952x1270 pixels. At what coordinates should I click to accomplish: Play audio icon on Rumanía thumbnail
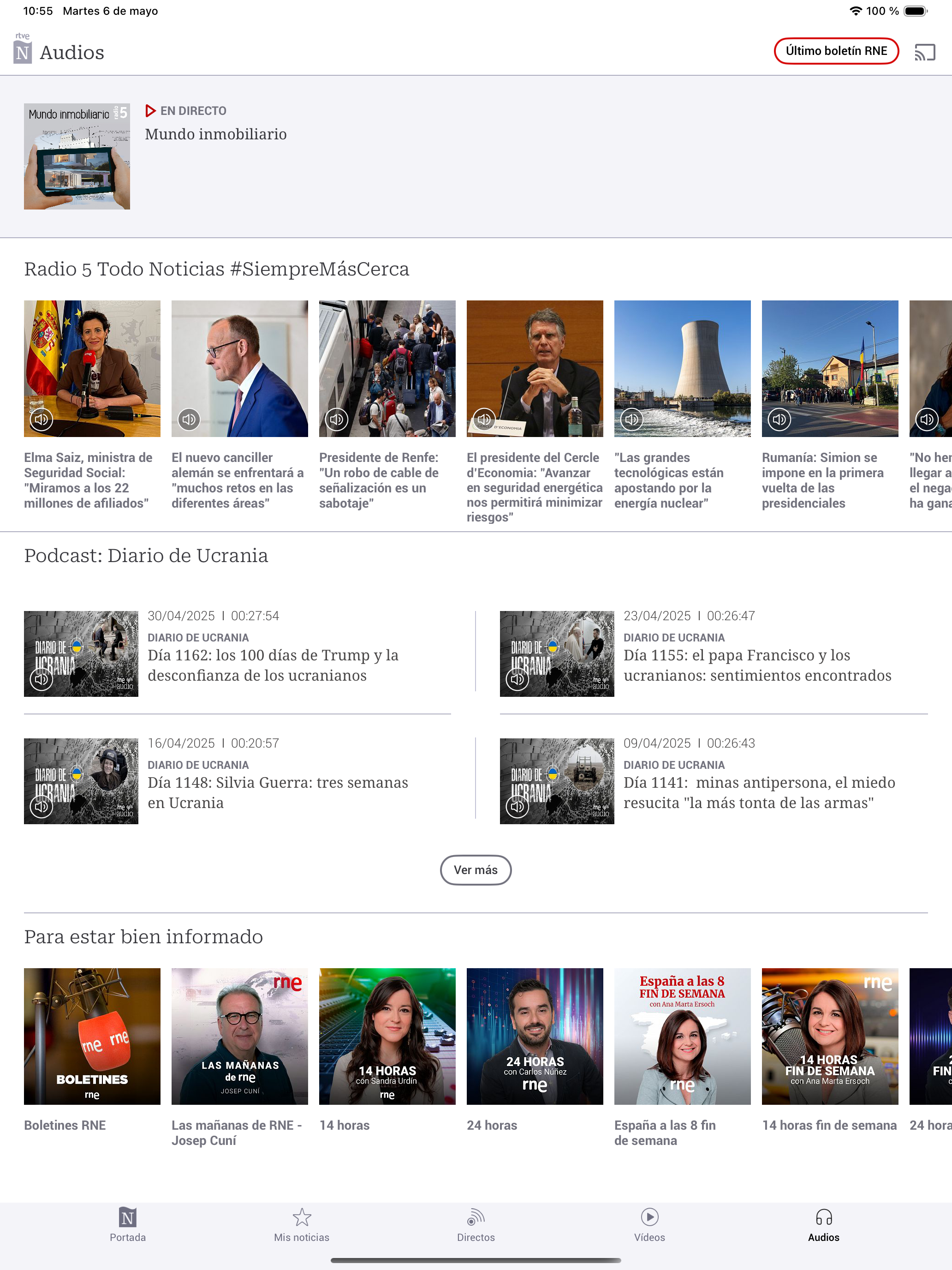[779, 419]
